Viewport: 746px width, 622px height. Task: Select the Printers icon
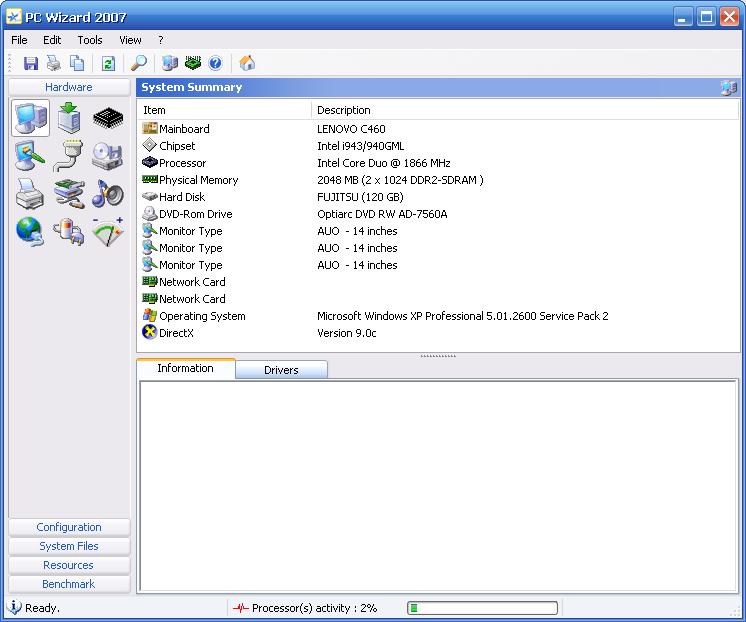click(x=30, y=194)
